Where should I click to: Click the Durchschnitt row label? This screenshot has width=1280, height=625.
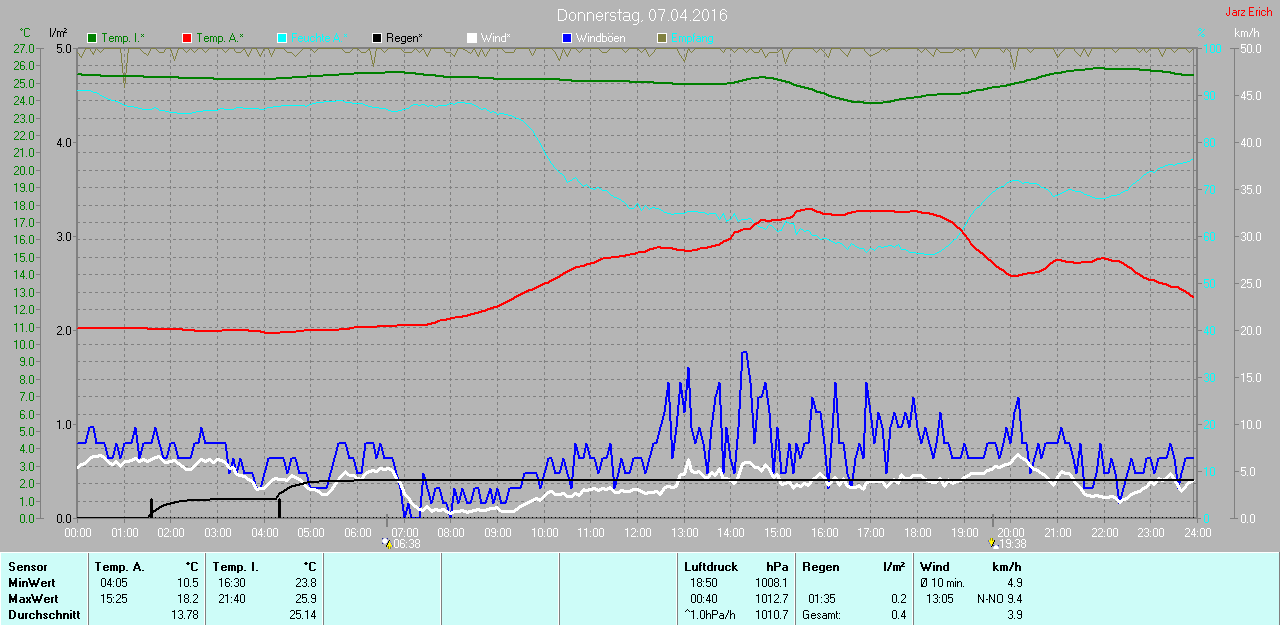[x=44, y=615]
